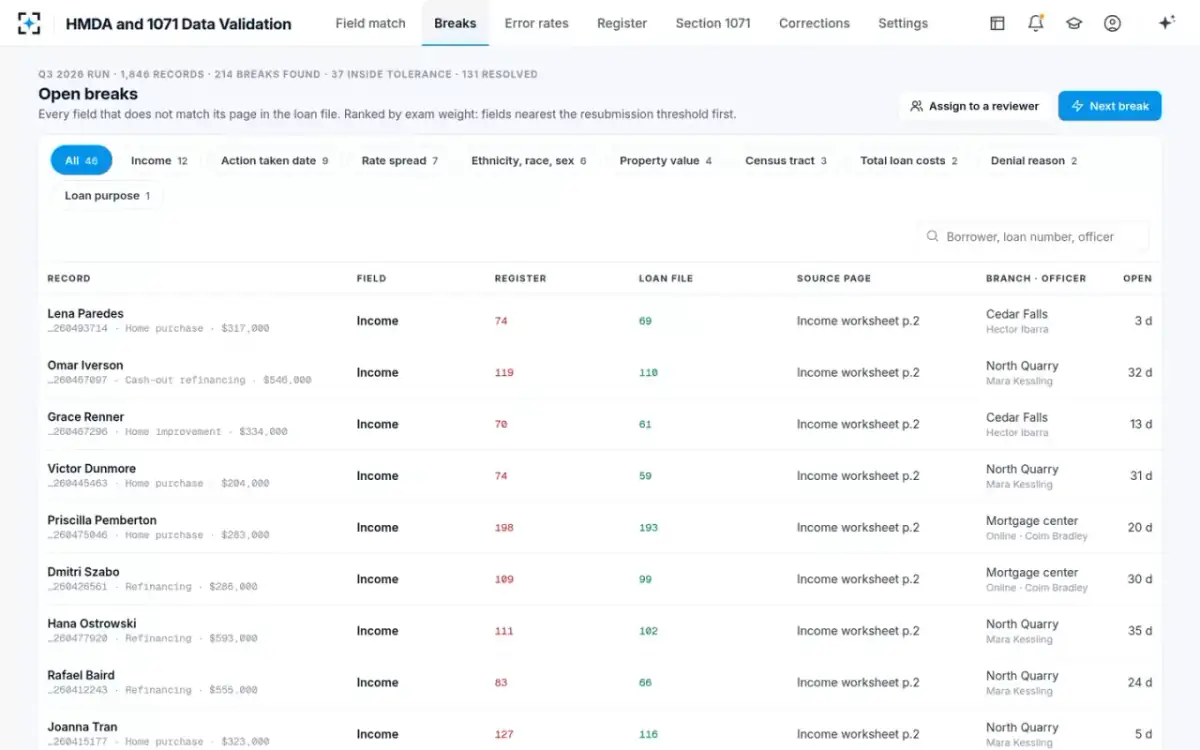Filter breaks by Income
Viewport: 1200px width, 750px height.
159,161
